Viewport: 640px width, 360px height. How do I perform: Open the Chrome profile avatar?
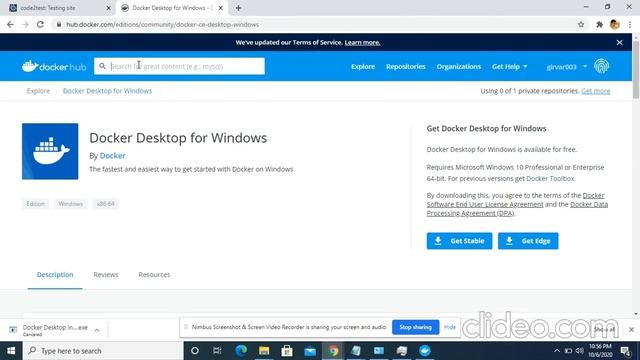pos(615,24)
